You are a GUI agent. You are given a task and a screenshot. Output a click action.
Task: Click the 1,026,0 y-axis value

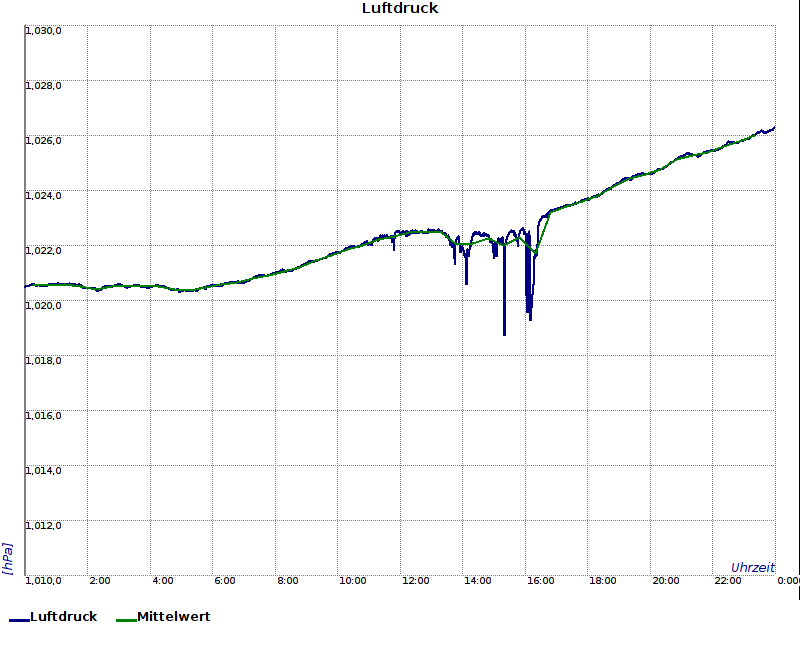pos(43,141)
